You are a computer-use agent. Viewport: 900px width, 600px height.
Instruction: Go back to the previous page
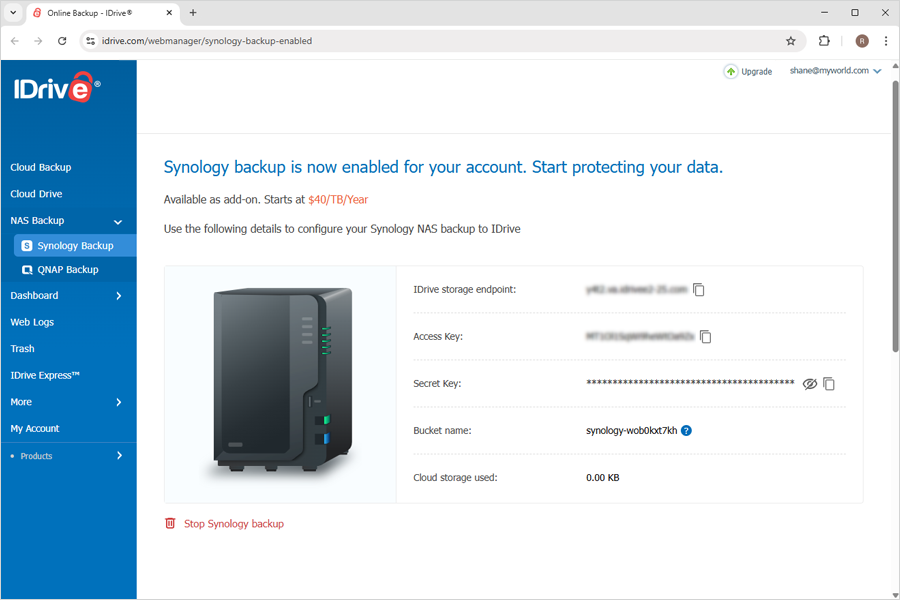(x=15, y=41)
